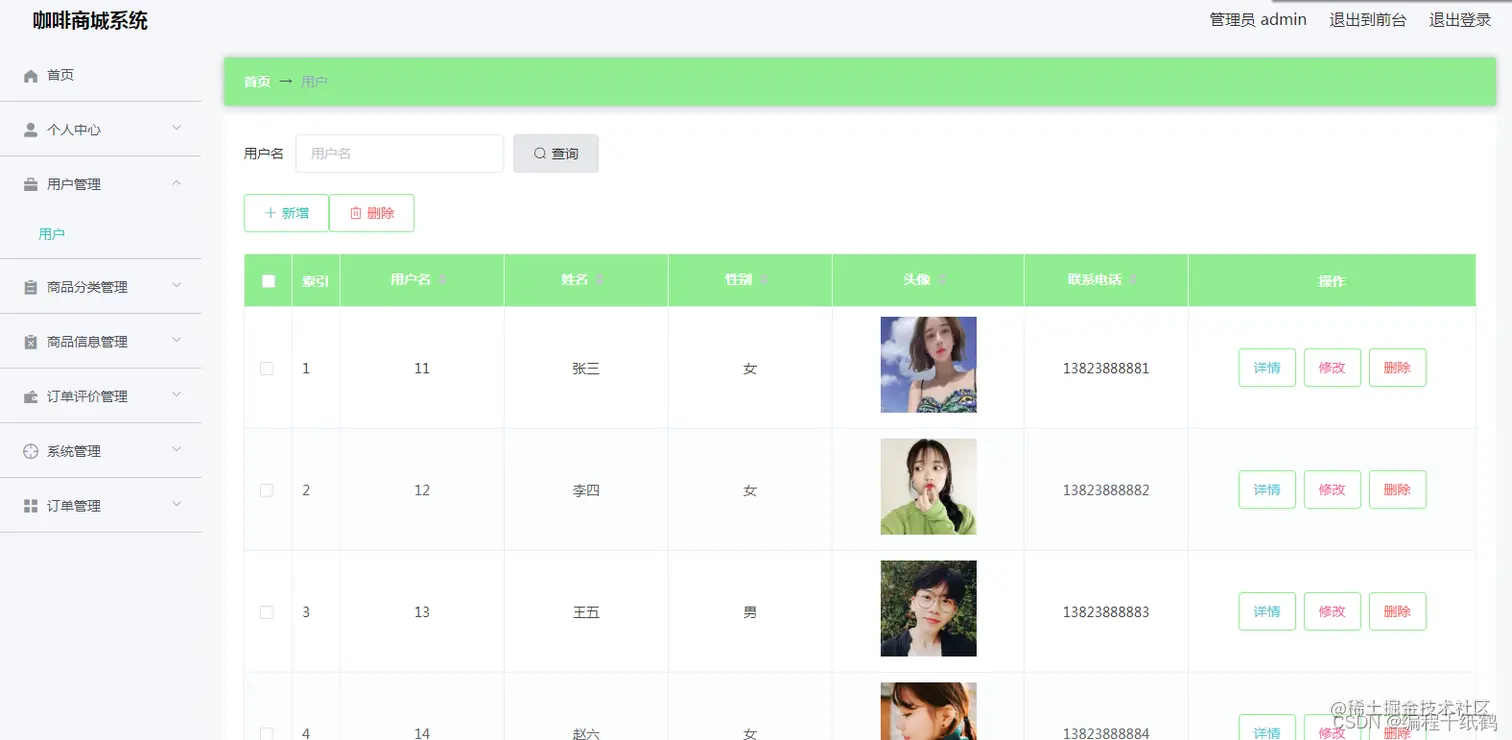Expand the 订单管理 chevron
Image resolution: width=1512 pixels, height=740 pixels.
click(176, 504)
